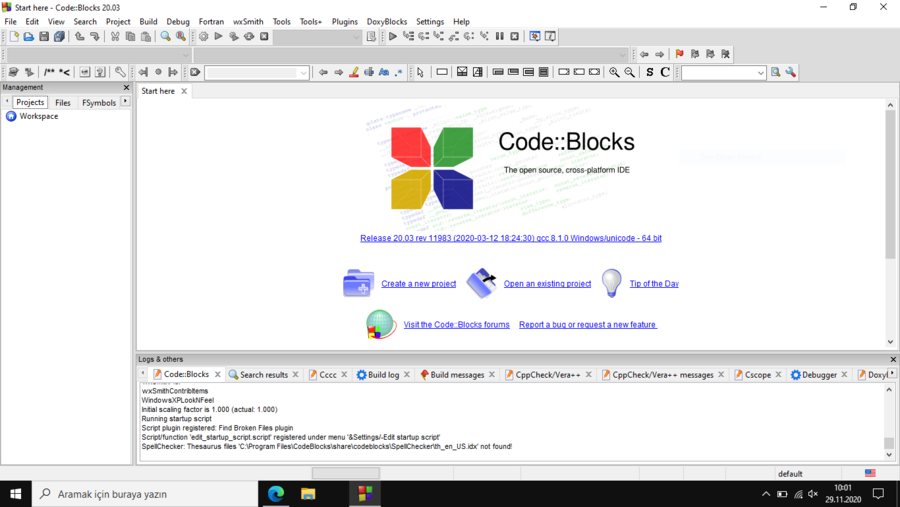
Task: Click the Replace magnifier icon
Action: 181,36
